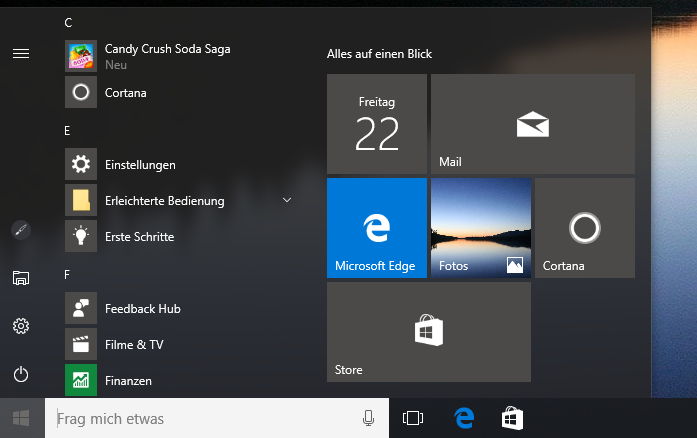Select the 'Einstellungen' label
Viewport: 697px width, 438px height.
coord(140,165)
